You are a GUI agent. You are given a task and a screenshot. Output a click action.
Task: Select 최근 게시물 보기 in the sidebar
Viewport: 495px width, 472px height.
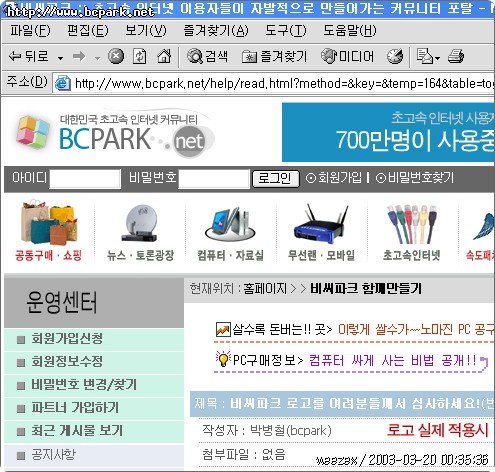[94, 431]
